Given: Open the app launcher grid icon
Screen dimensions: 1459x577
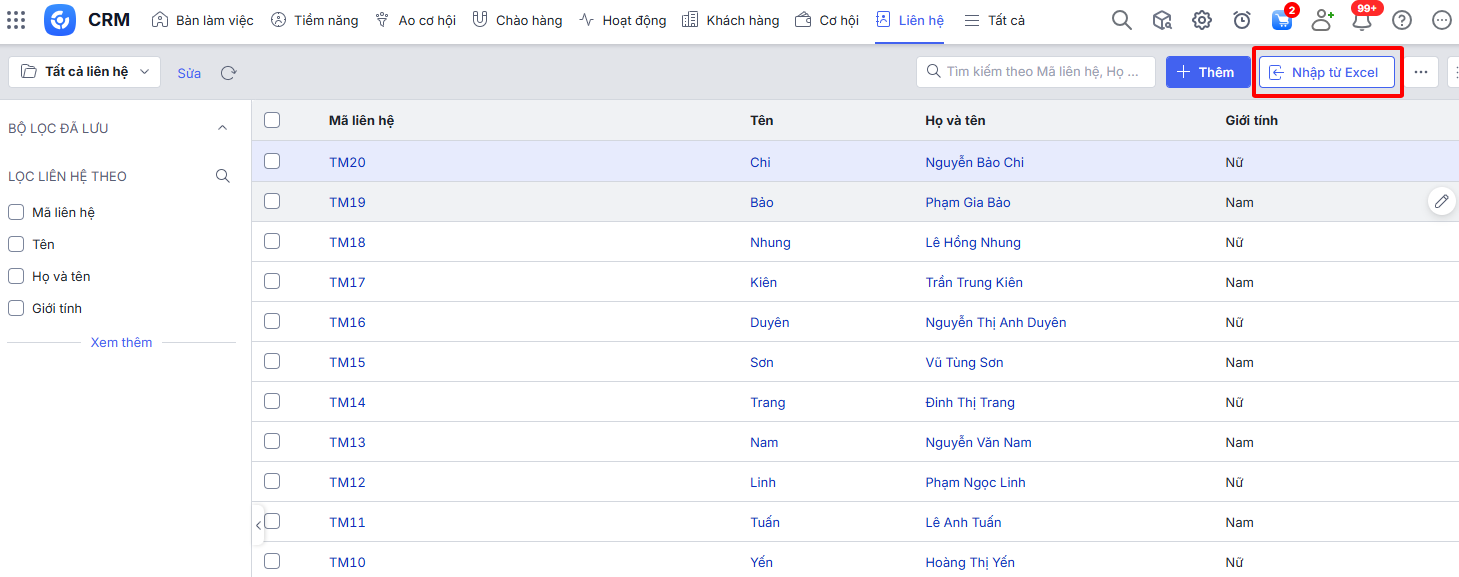Looking at the screenshot, I should pyautogui.click(x=16, y=20).
